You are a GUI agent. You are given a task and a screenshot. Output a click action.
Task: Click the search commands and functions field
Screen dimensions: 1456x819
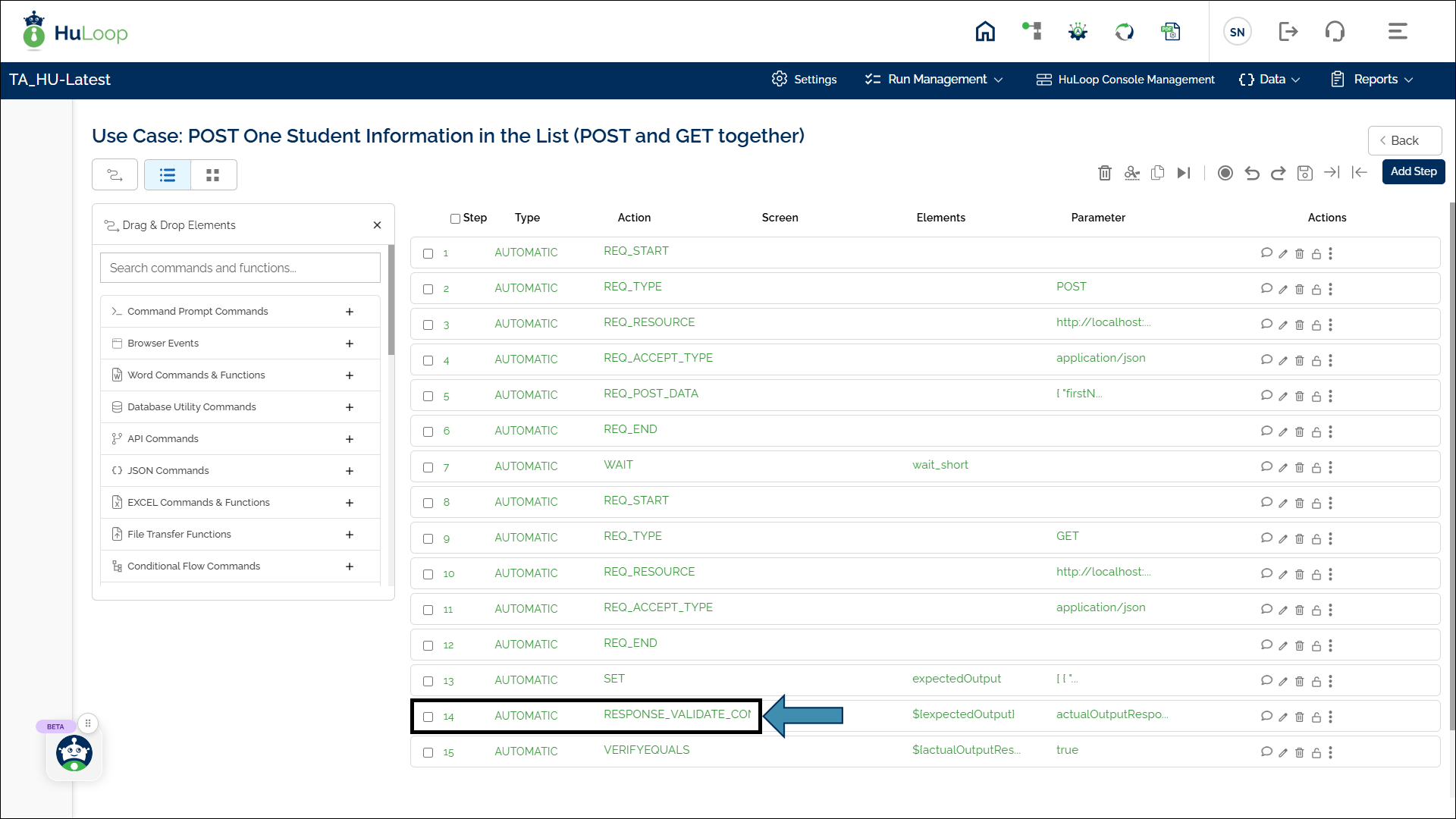[x=240, y=268]
